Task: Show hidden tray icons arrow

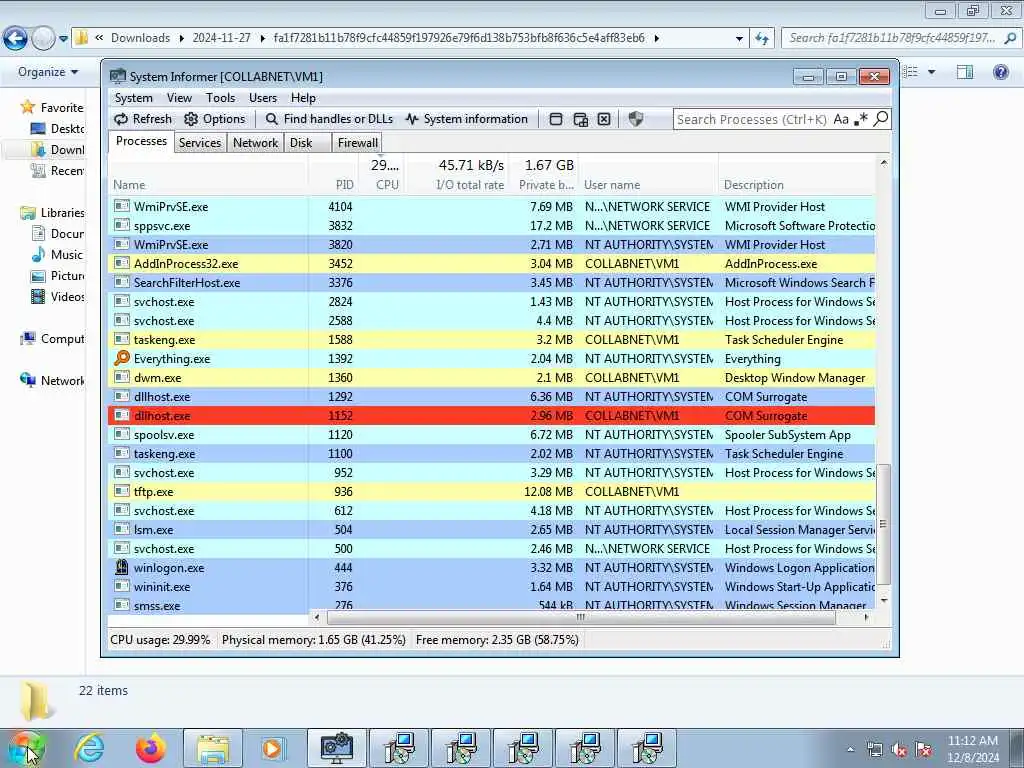Action: (x=850, y=750)
